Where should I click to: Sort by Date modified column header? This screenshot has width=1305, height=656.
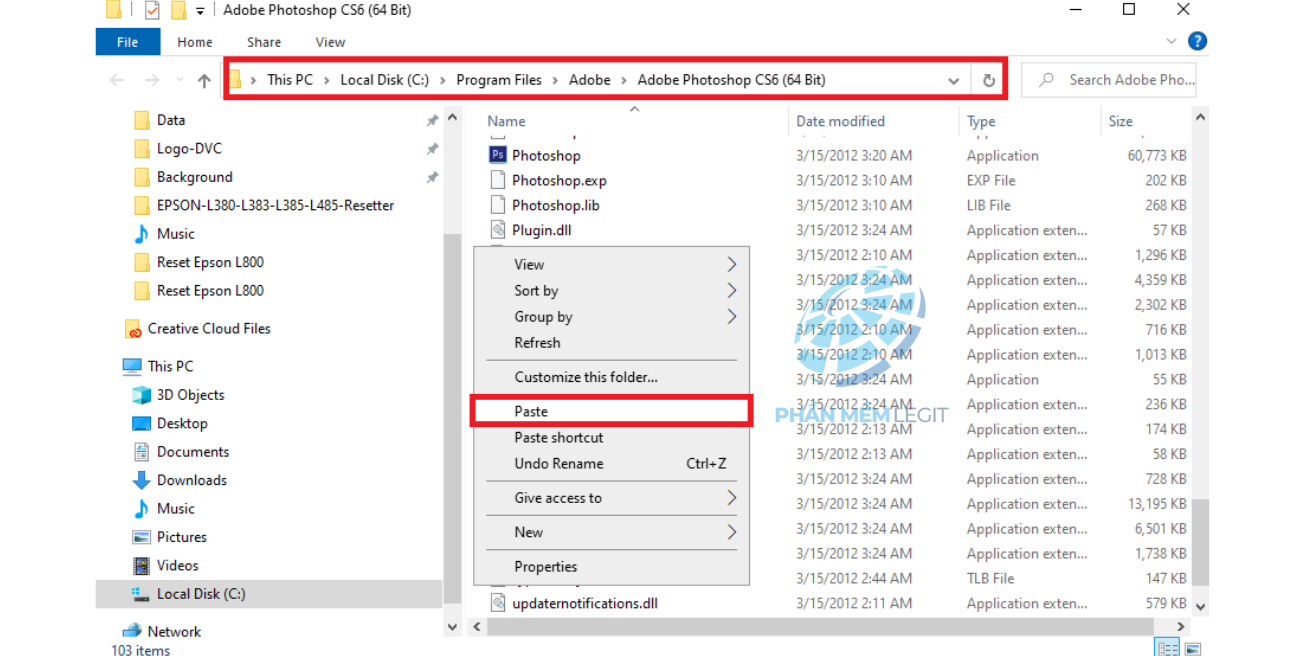(x=840, y=121)
